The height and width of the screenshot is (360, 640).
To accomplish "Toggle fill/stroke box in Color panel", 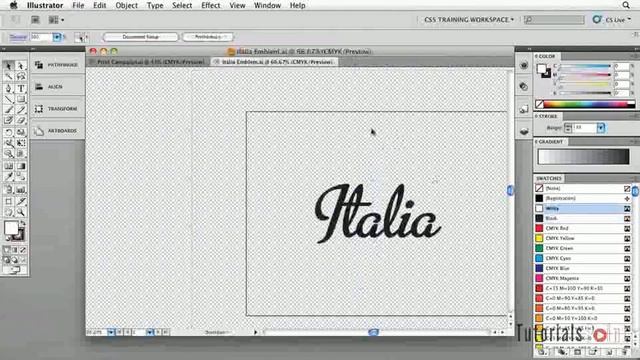I will click(x=543, y=71).
